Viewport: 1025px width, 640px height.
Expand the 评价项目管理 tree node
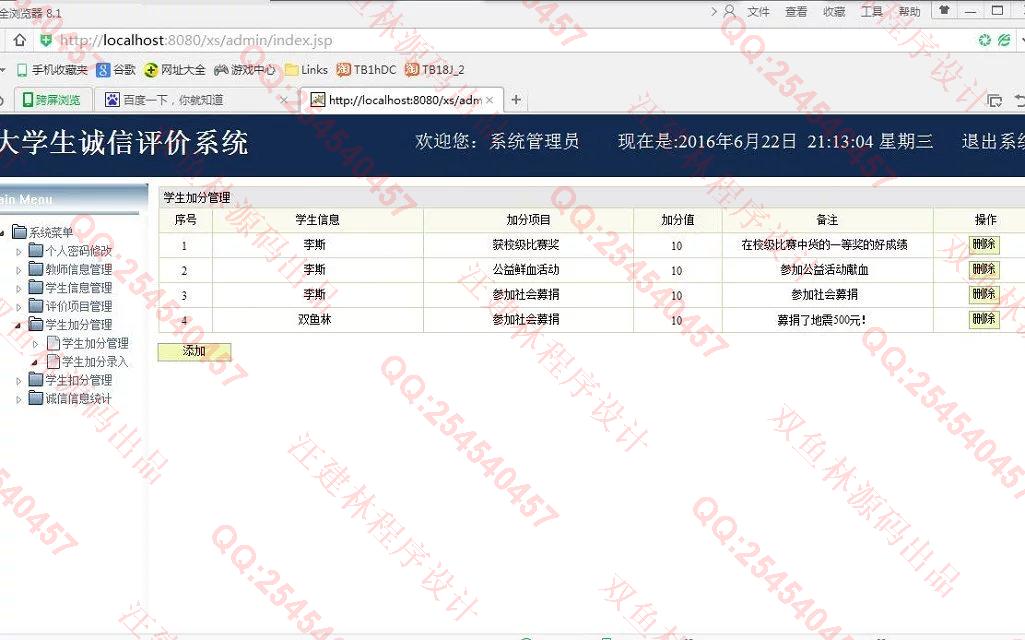click(19, 306)
